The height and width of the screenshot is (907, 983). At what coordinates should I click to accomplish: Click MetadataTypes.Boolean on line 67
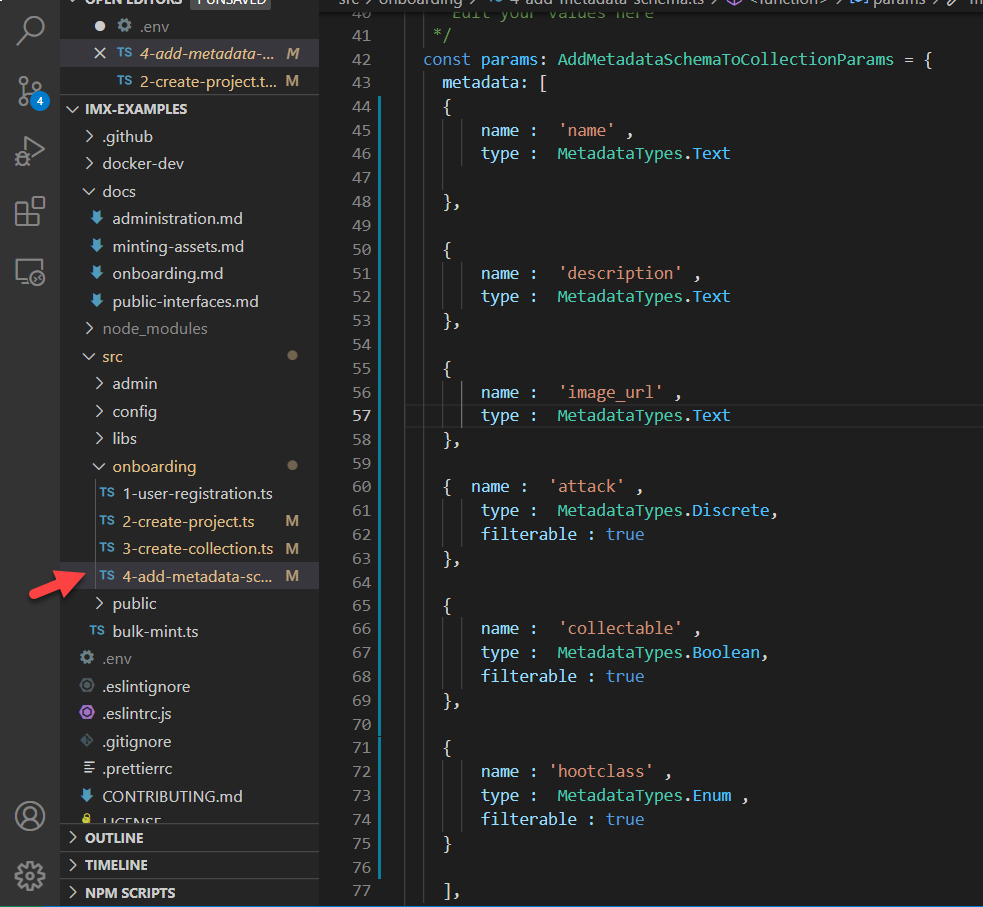[659, 653]
